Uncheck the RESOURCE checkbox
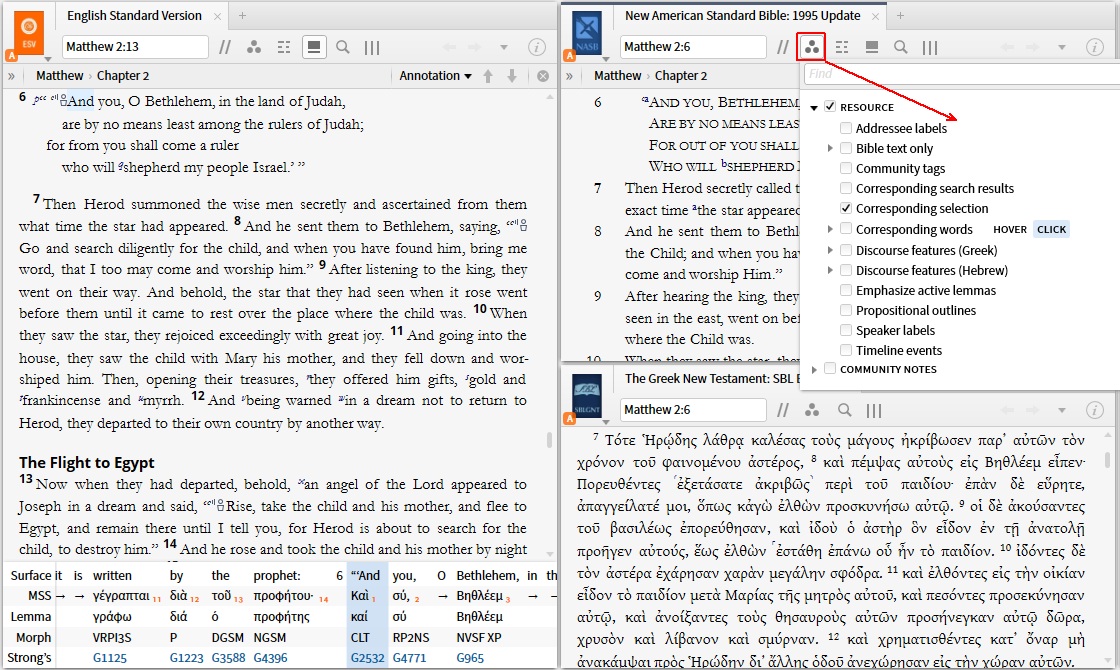Screen dimensions: 1120x670 tap(829, 106)
